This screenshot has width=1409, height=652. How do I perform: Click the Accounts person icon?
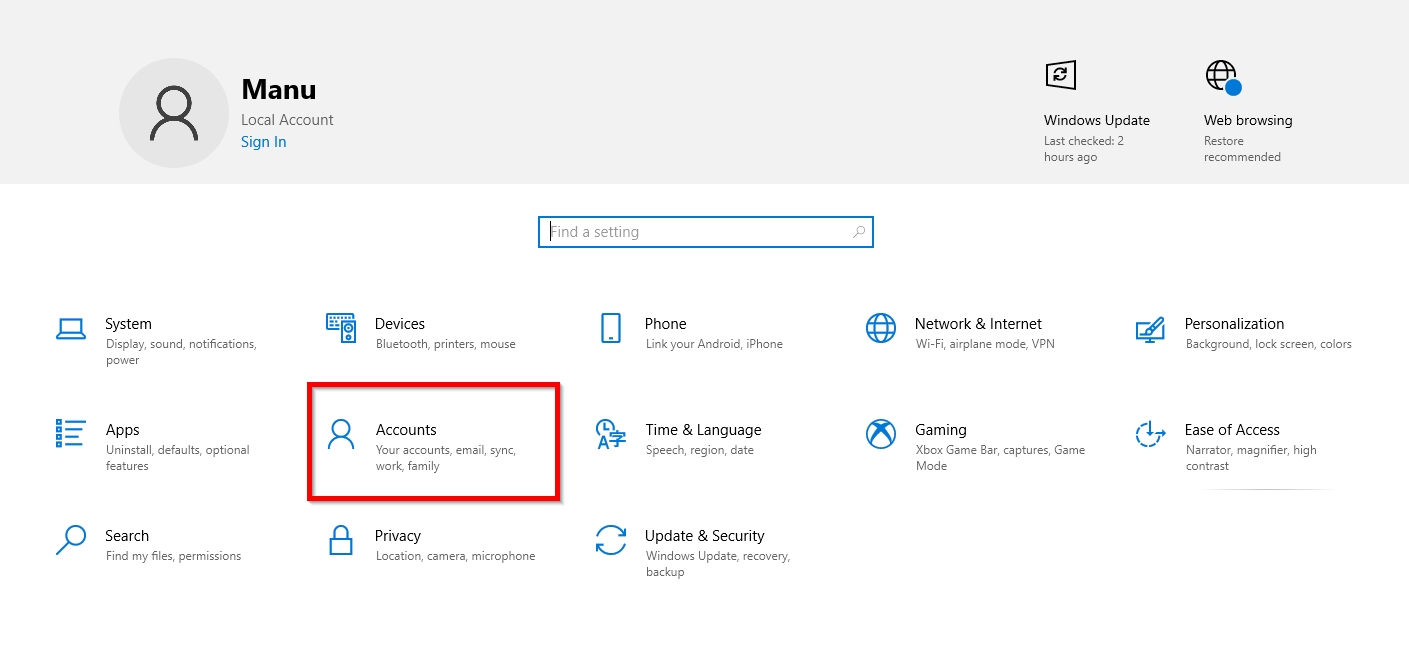point(341,434)
